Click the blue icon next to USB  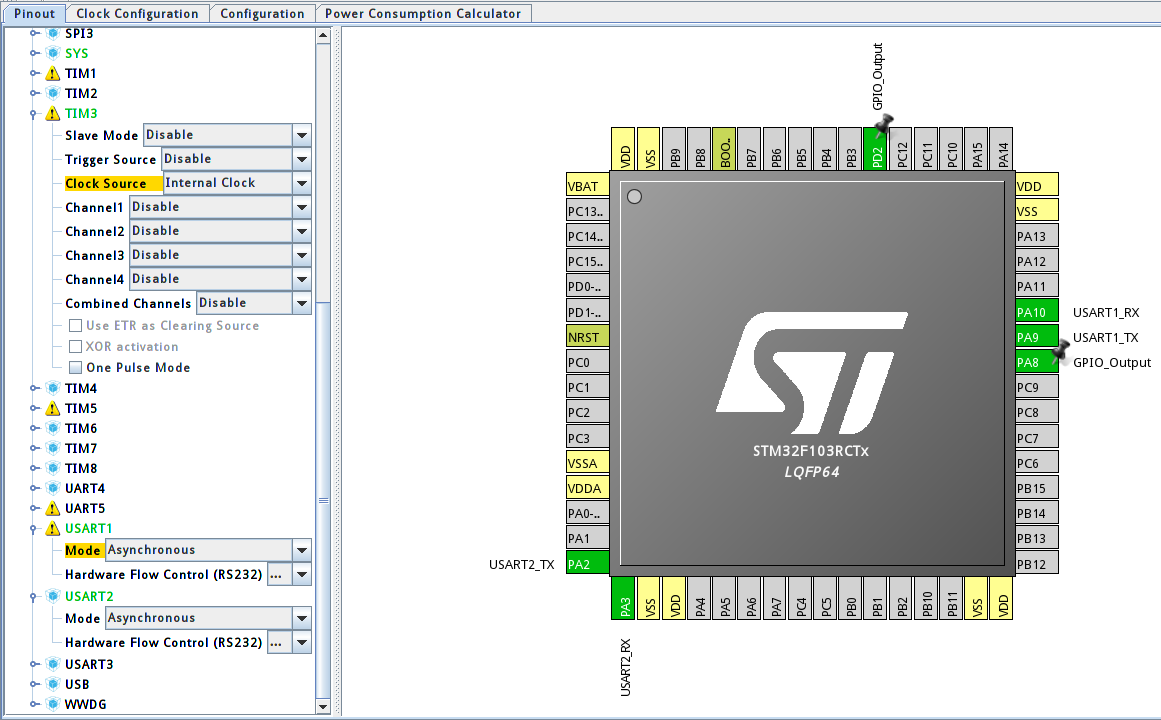click(x=53, y=684)
